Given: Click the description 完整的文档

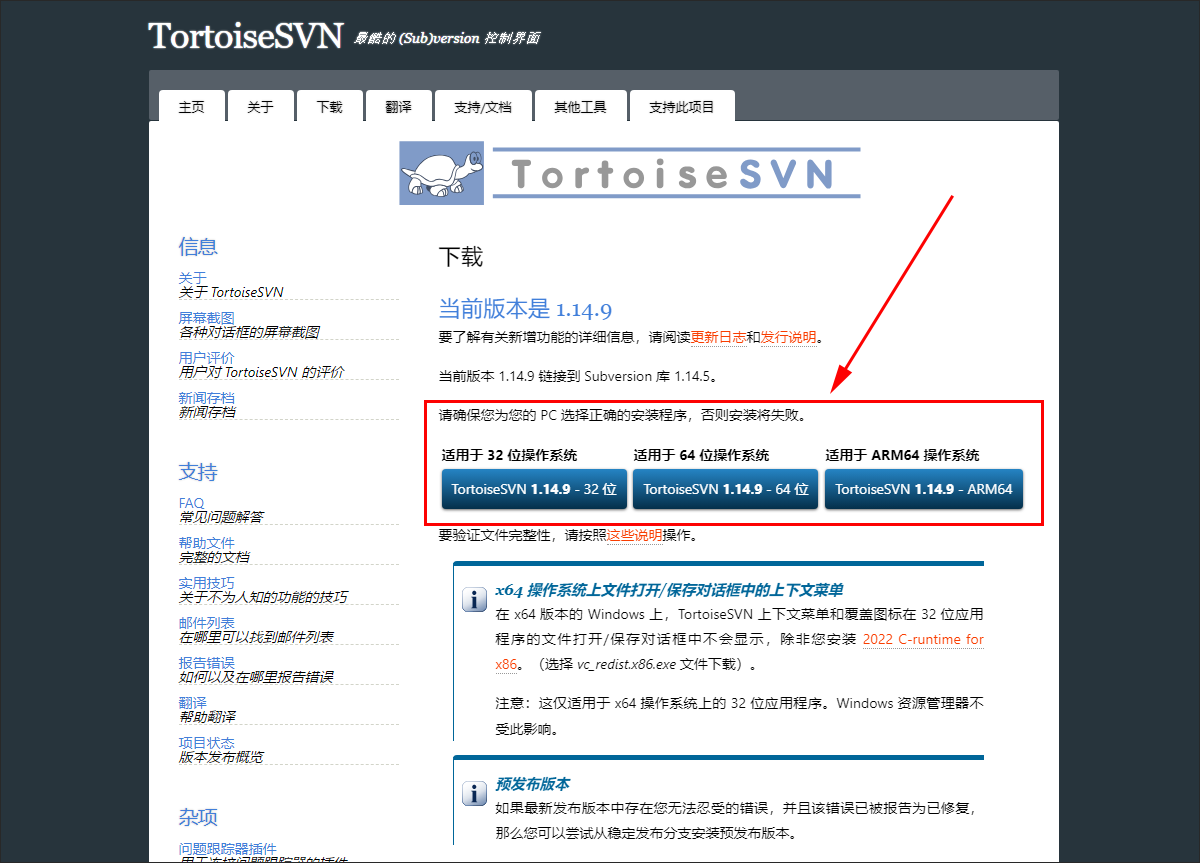Looking at the screenshot, I should [214, 557].
